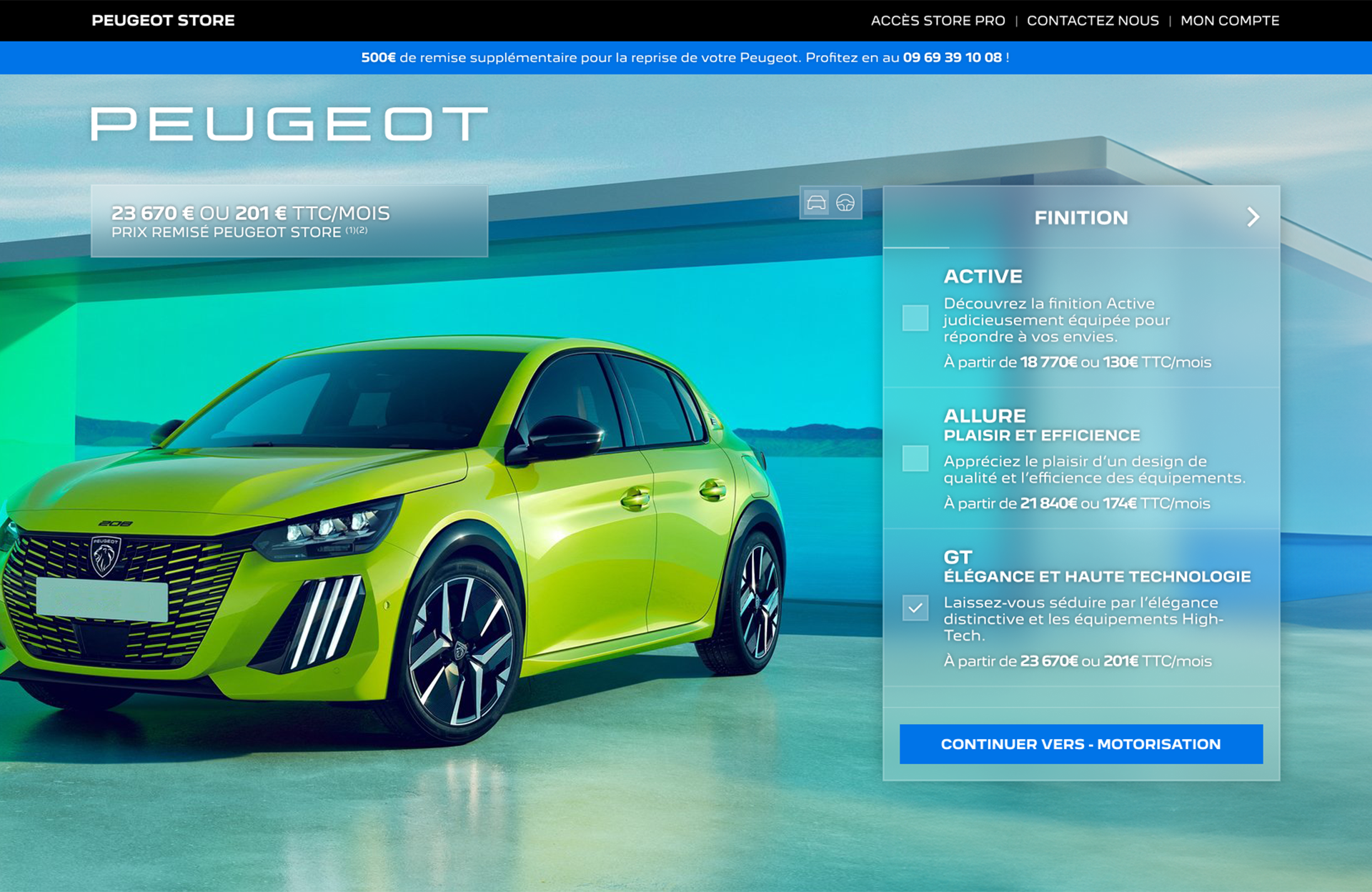1372x892 pixels.
Task: Open Contactez Nous in top bar
Action: (x=1093, y=21)
